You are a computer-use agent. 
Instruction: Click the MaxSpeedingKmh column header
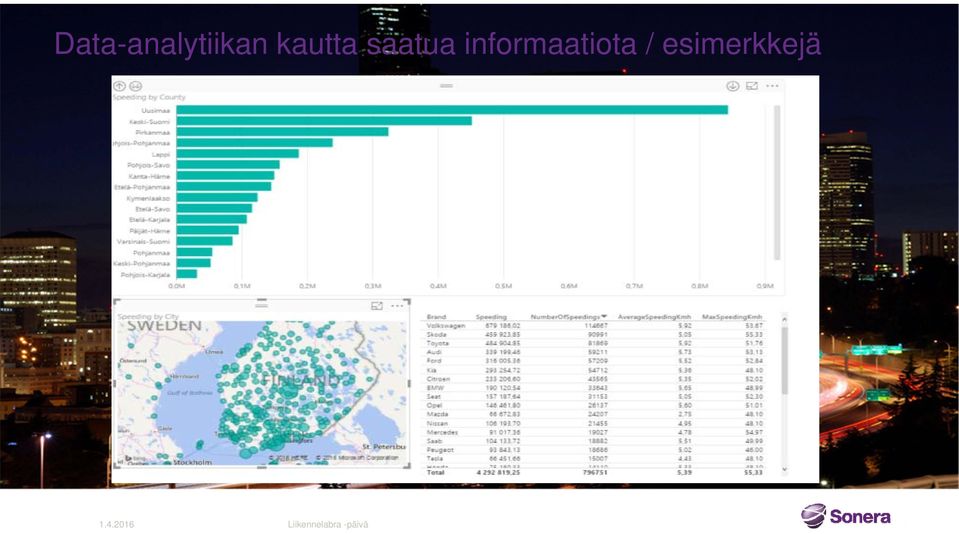732,317
